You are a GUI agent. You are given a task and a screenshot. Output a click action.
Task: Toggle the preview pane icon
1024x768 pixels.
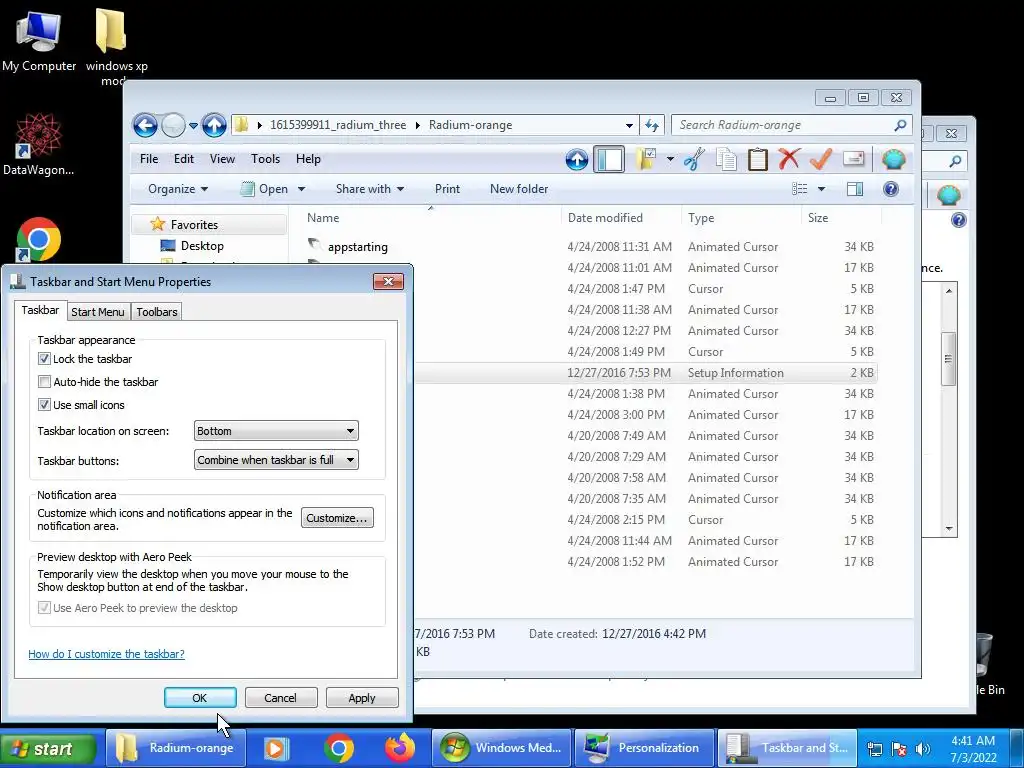855,189
